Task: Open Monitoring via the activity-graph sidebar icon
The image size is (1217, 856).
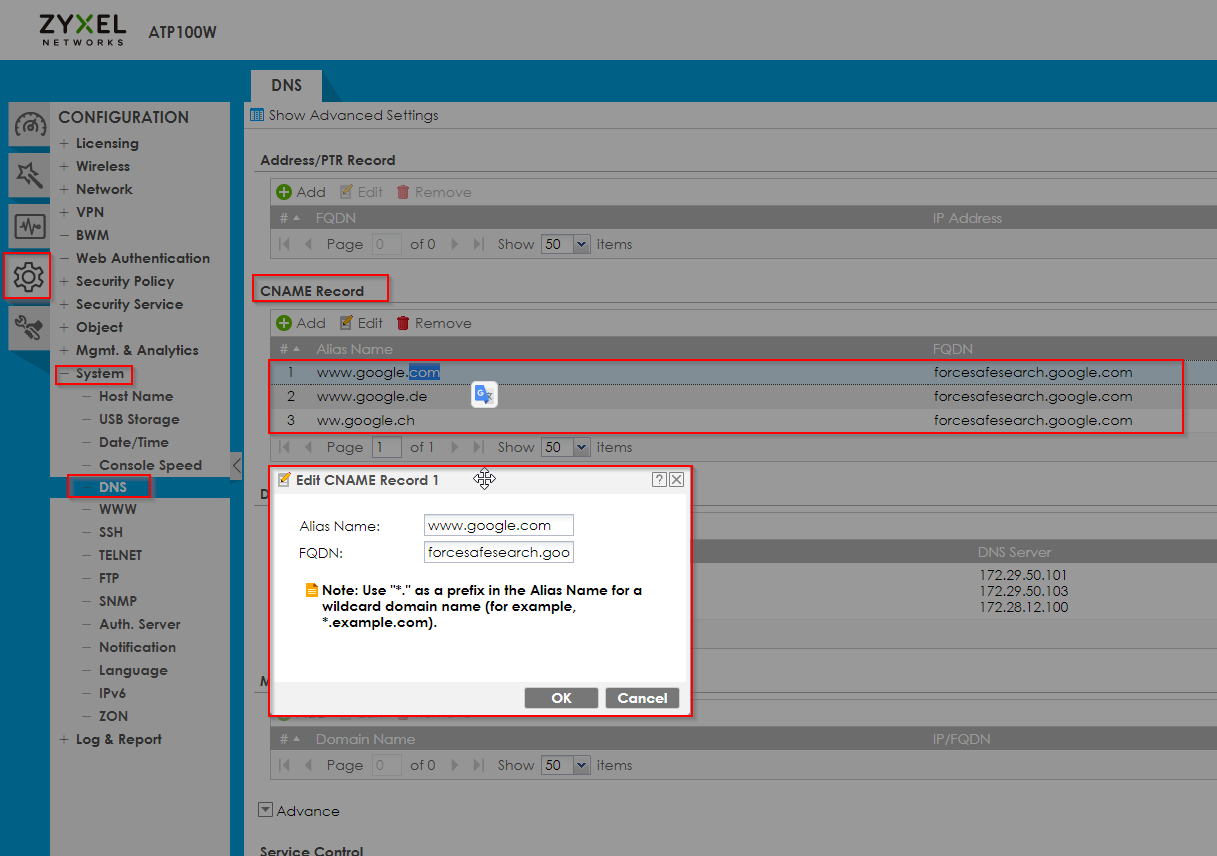Action: click(29, 226)
